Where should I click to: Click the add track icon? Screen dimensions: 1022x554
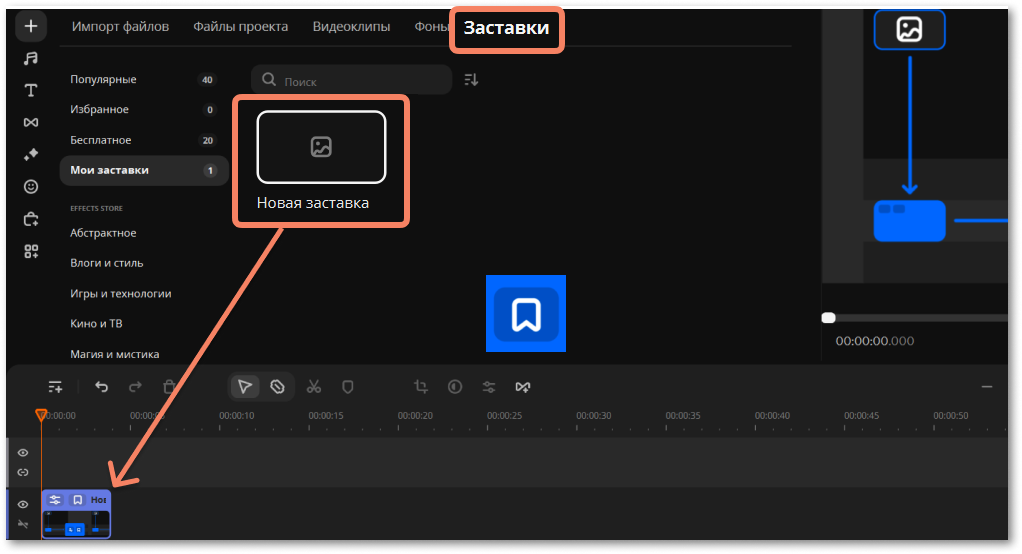pyautogui.click(x=55, y=386)
